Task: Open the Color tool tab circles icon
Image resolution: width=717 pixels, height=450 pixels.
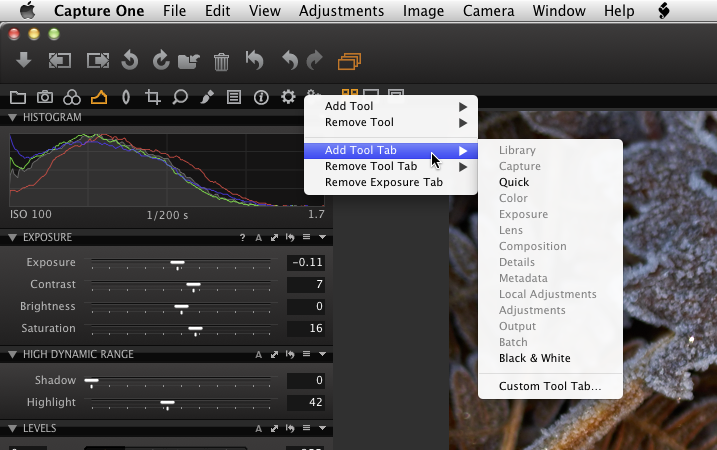Action: point(72,97)
